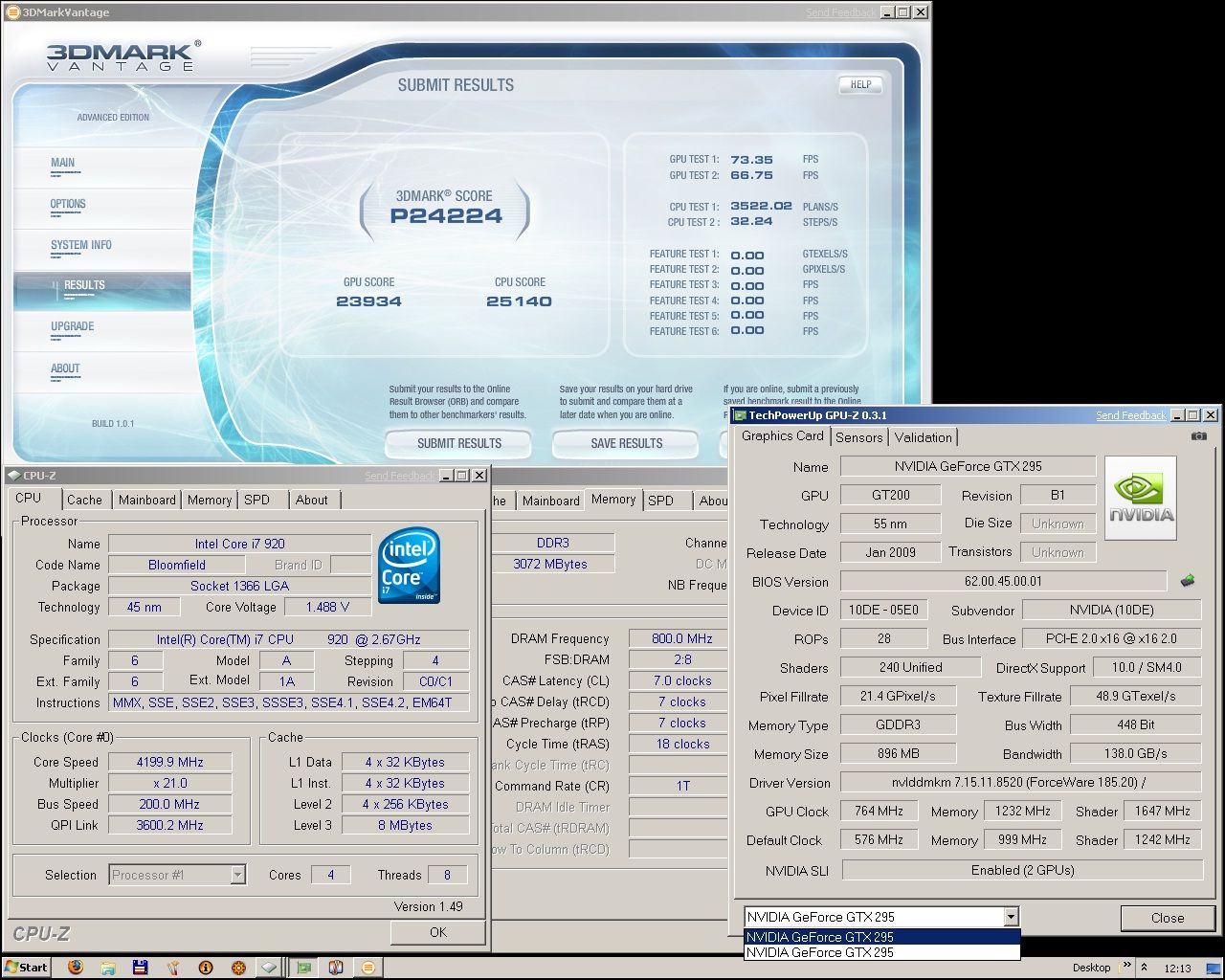The width and height of the screenshot is (1225, 980).
Task: Click the Intel Core i7 logo in CPU-Z
Action: pyautogui.click(x=409, y=566)
